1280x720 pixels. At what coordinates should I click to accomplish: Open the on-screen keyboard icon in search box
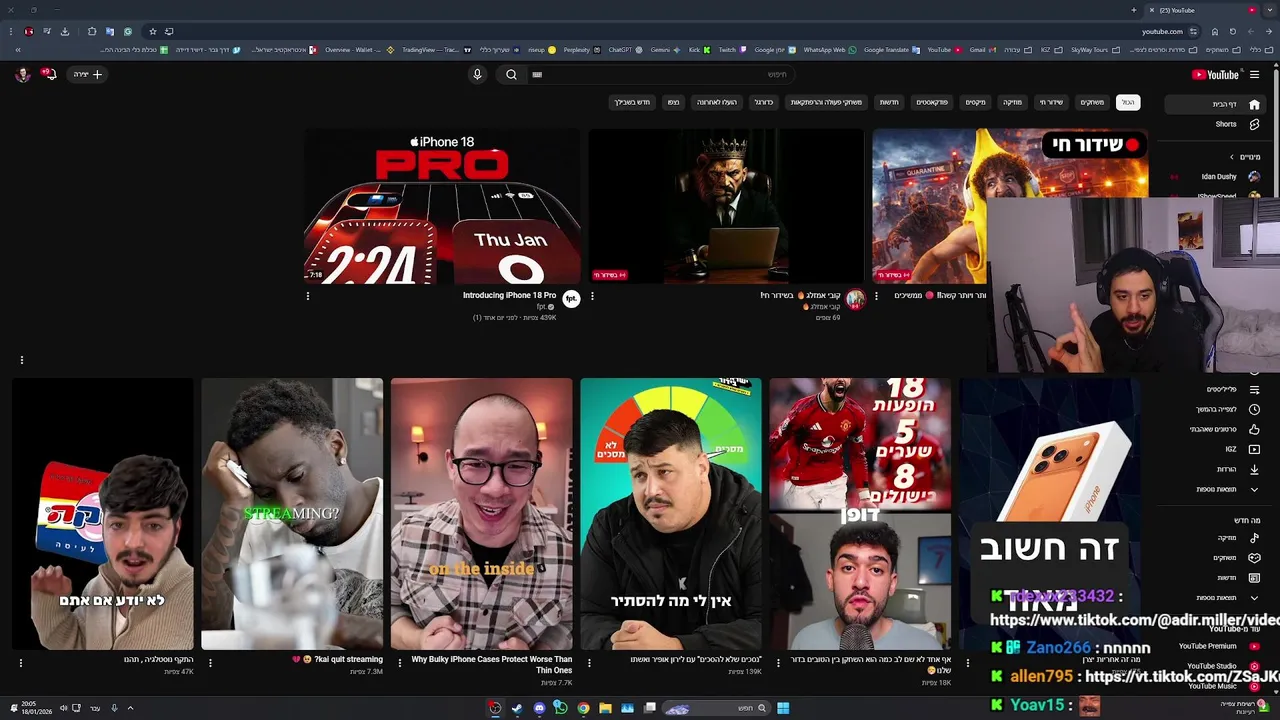(x=537, y=74)
